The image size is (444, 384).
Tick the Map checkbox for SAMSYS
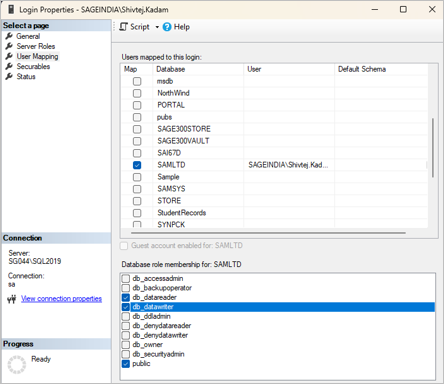(x=137, y=189)
